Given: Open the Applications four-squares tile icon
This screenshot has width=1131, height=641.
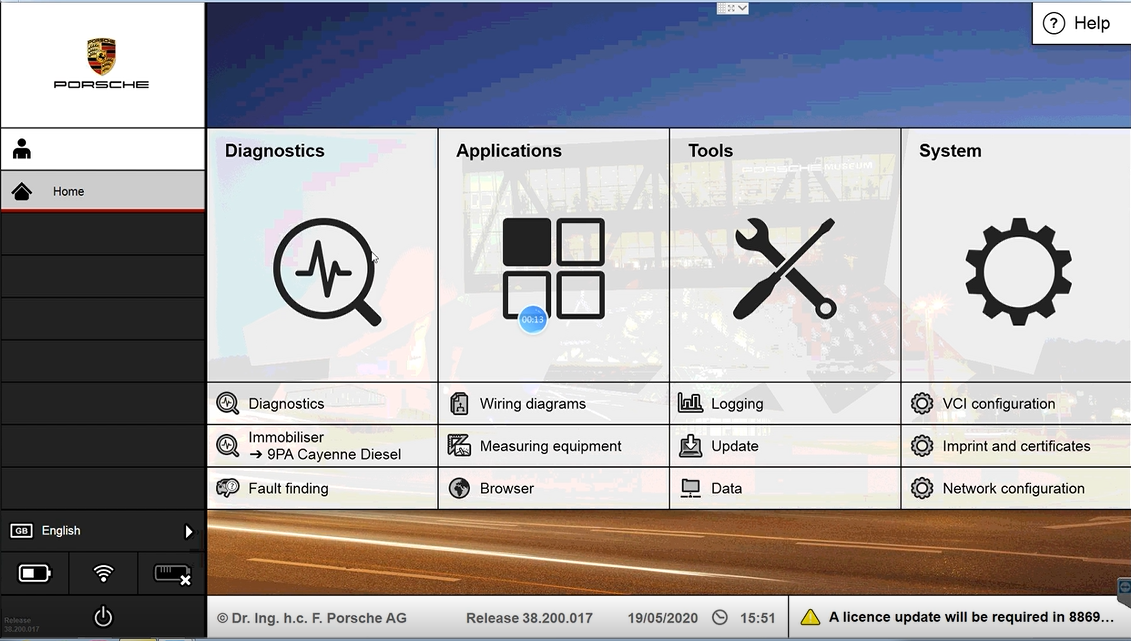Looking at the screenshot, I should 553,268.
